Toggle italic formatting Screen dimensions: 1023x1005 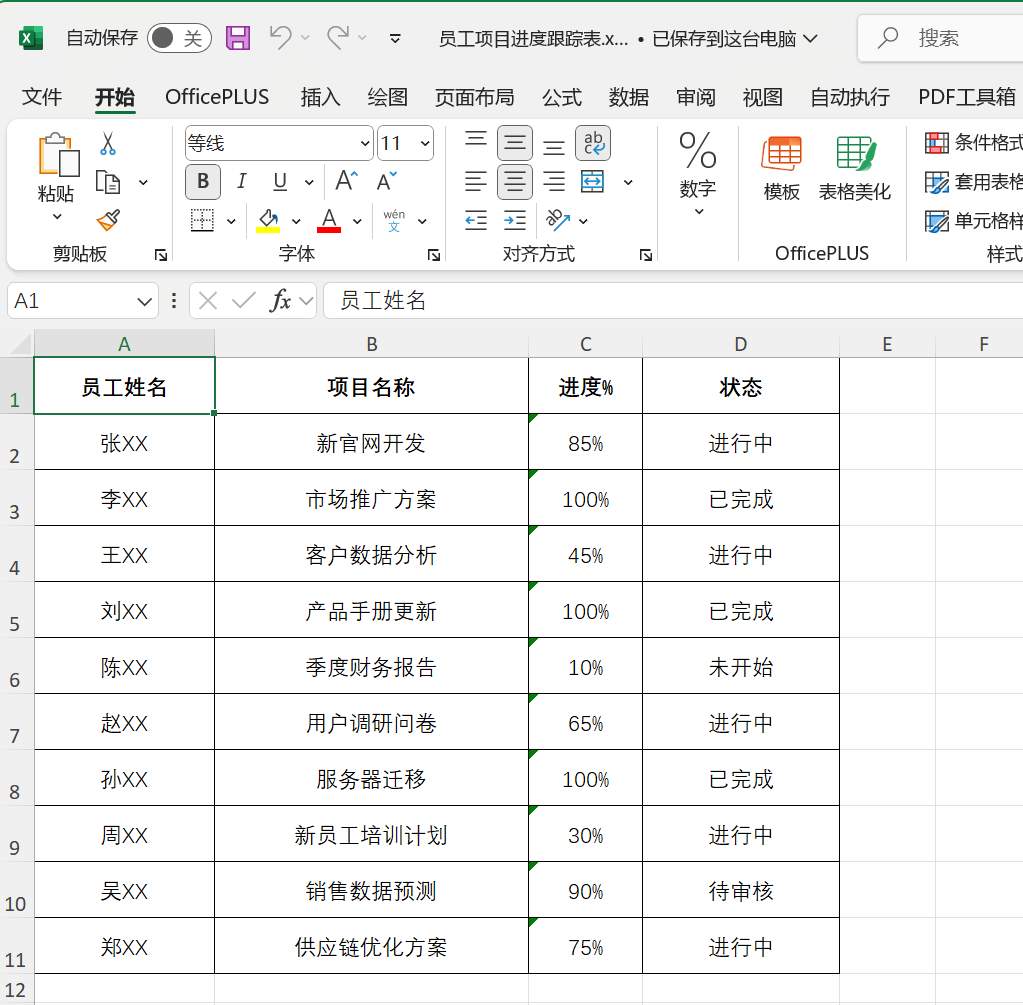pos(241,182)
